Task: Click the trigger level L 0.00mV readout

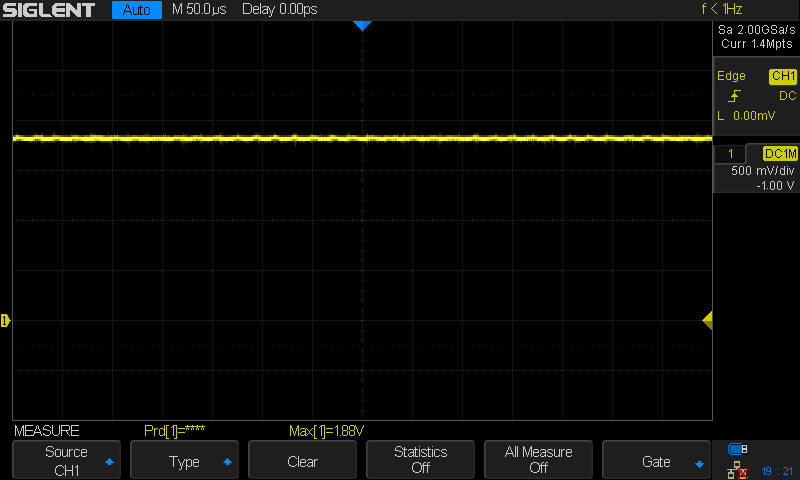Action: coord(746,116)
